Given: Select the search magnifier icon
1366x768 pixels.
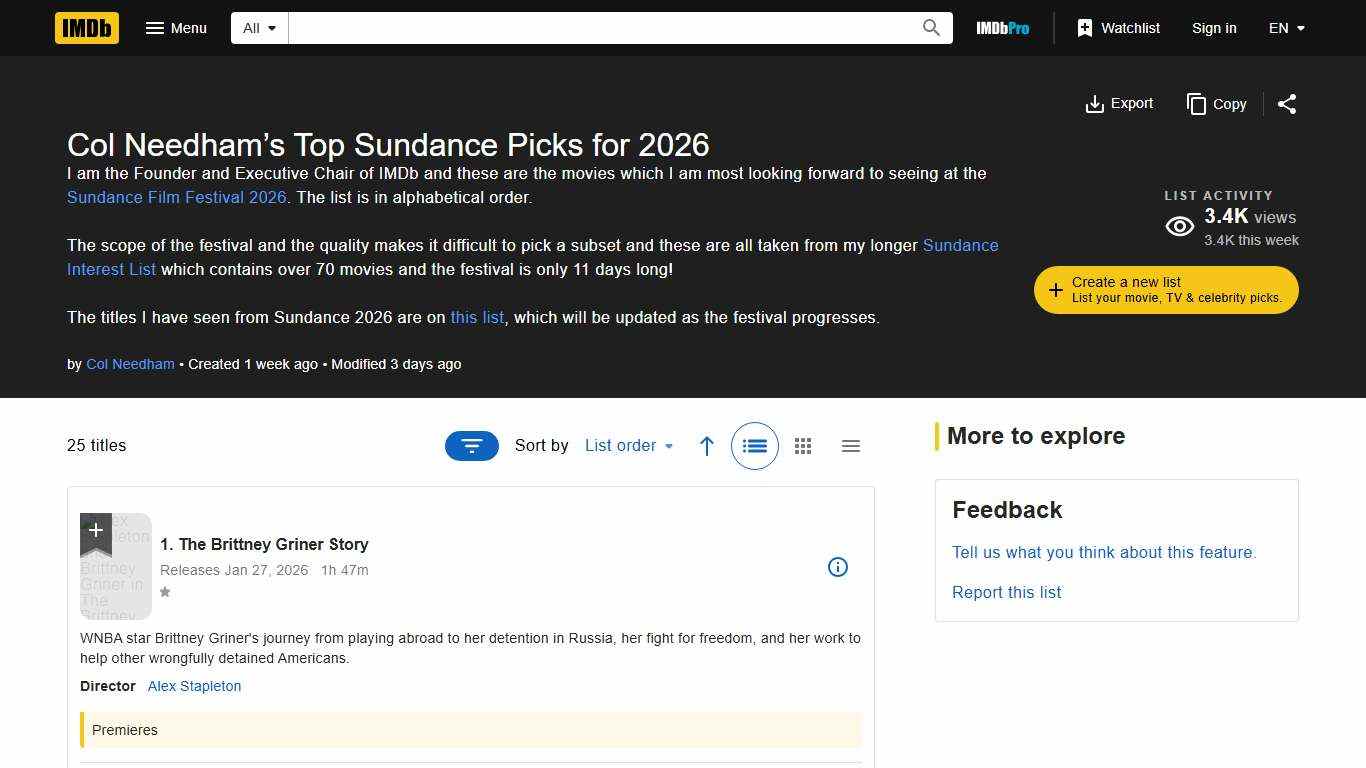Looking at the screenshot, I should (930, 28).
